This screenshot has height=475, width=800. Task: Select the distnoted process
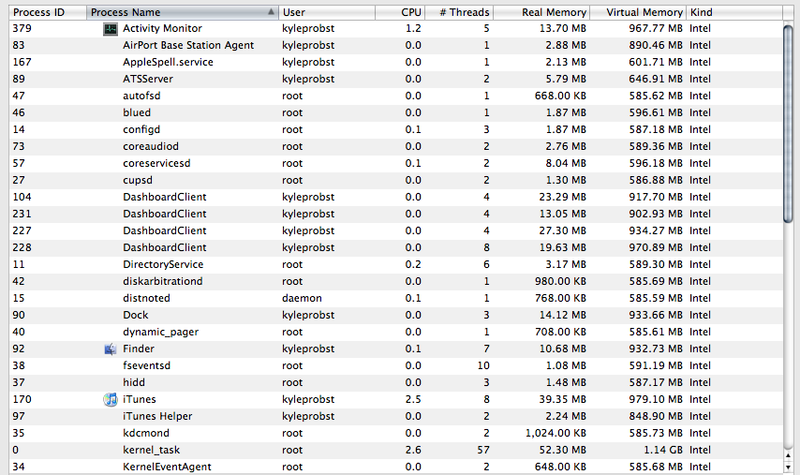tap(395, 298)
